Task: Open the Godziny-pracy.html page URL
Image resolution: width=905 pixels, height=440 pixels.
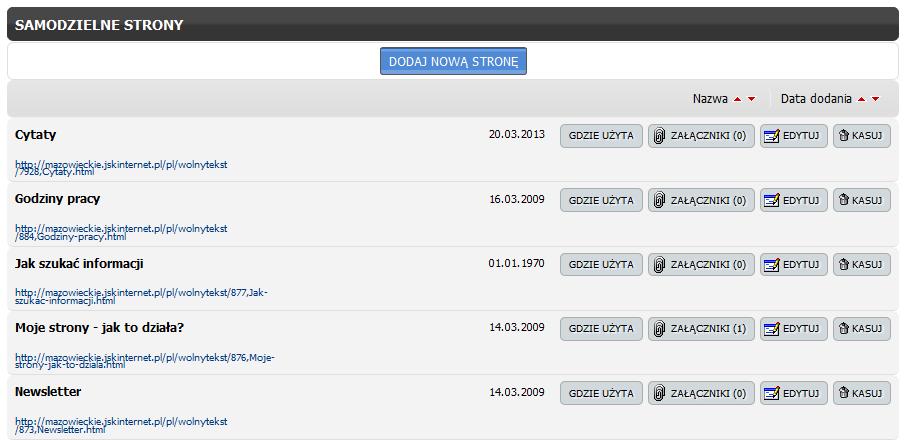Action: click(x=121, y=232)
